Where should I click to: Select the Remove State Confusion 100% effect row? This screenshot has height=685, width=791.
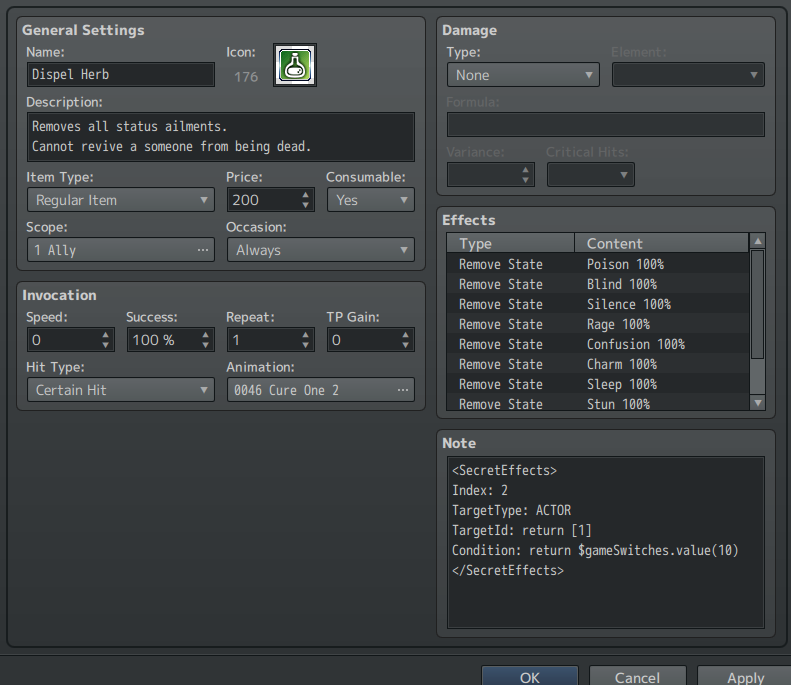(598, 344)
